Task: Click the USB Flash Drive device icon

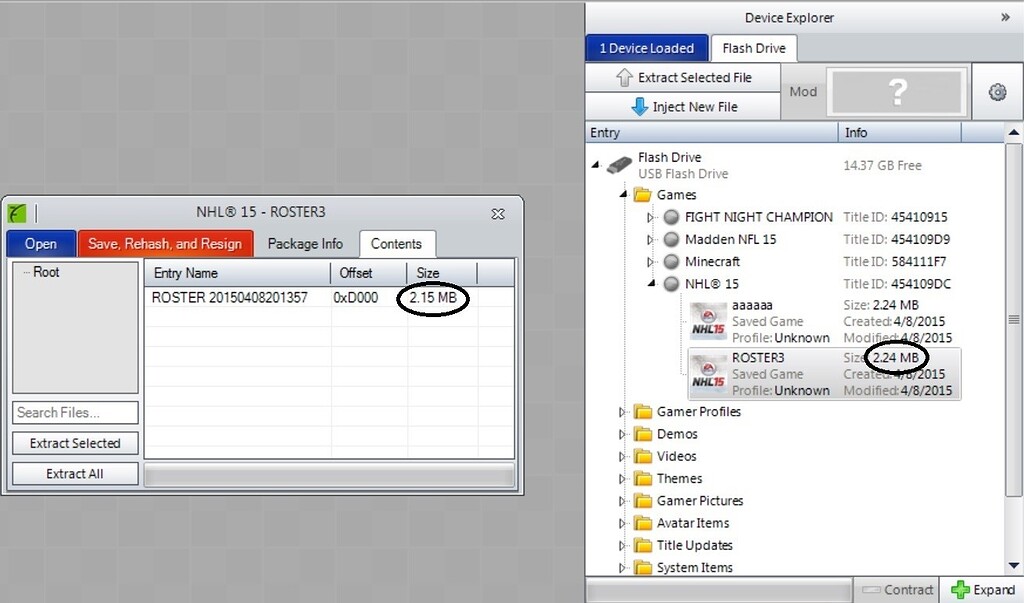Action: pos(619,165)
